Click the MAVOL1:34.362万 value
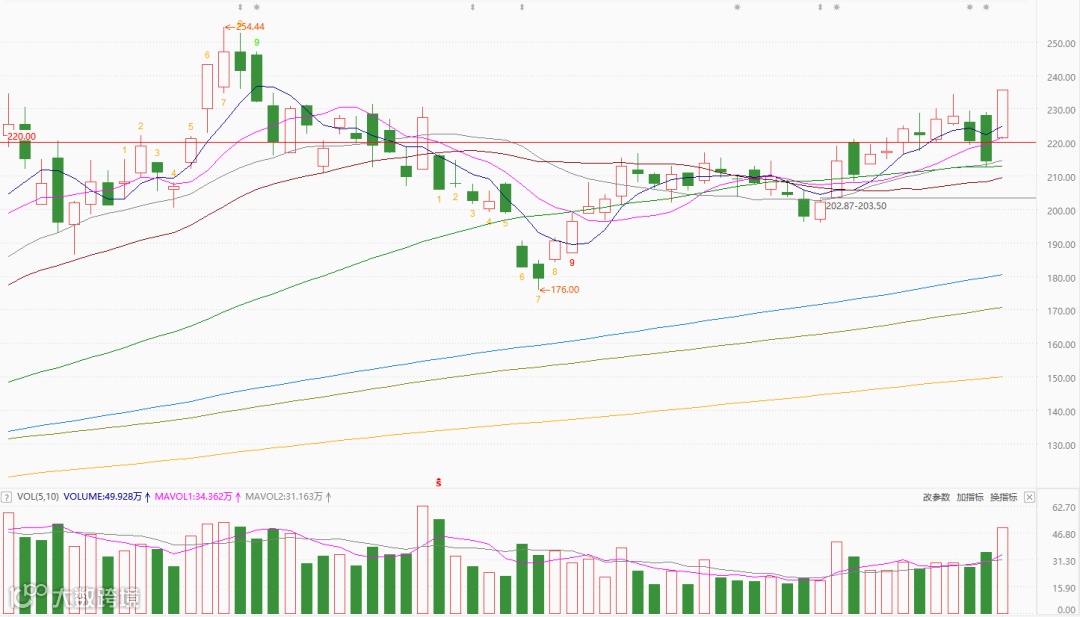 pyautogui.click(x=194, y=496)
